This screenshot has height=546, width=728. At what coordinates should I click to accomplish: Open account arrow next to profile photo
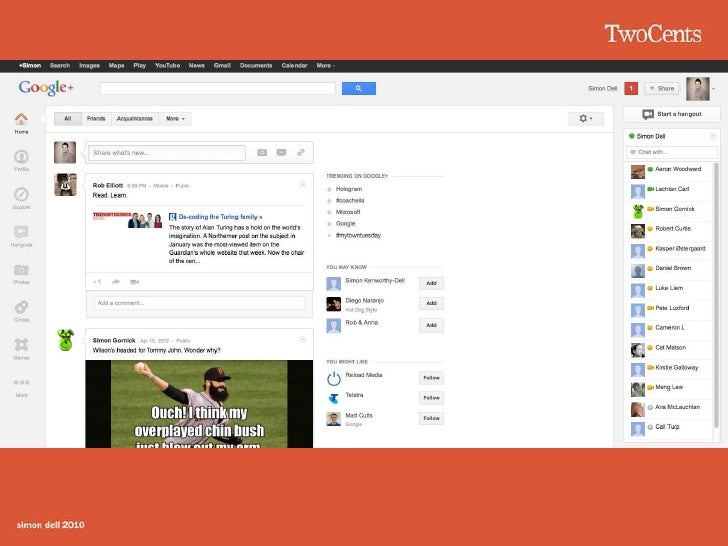[714, 89]
